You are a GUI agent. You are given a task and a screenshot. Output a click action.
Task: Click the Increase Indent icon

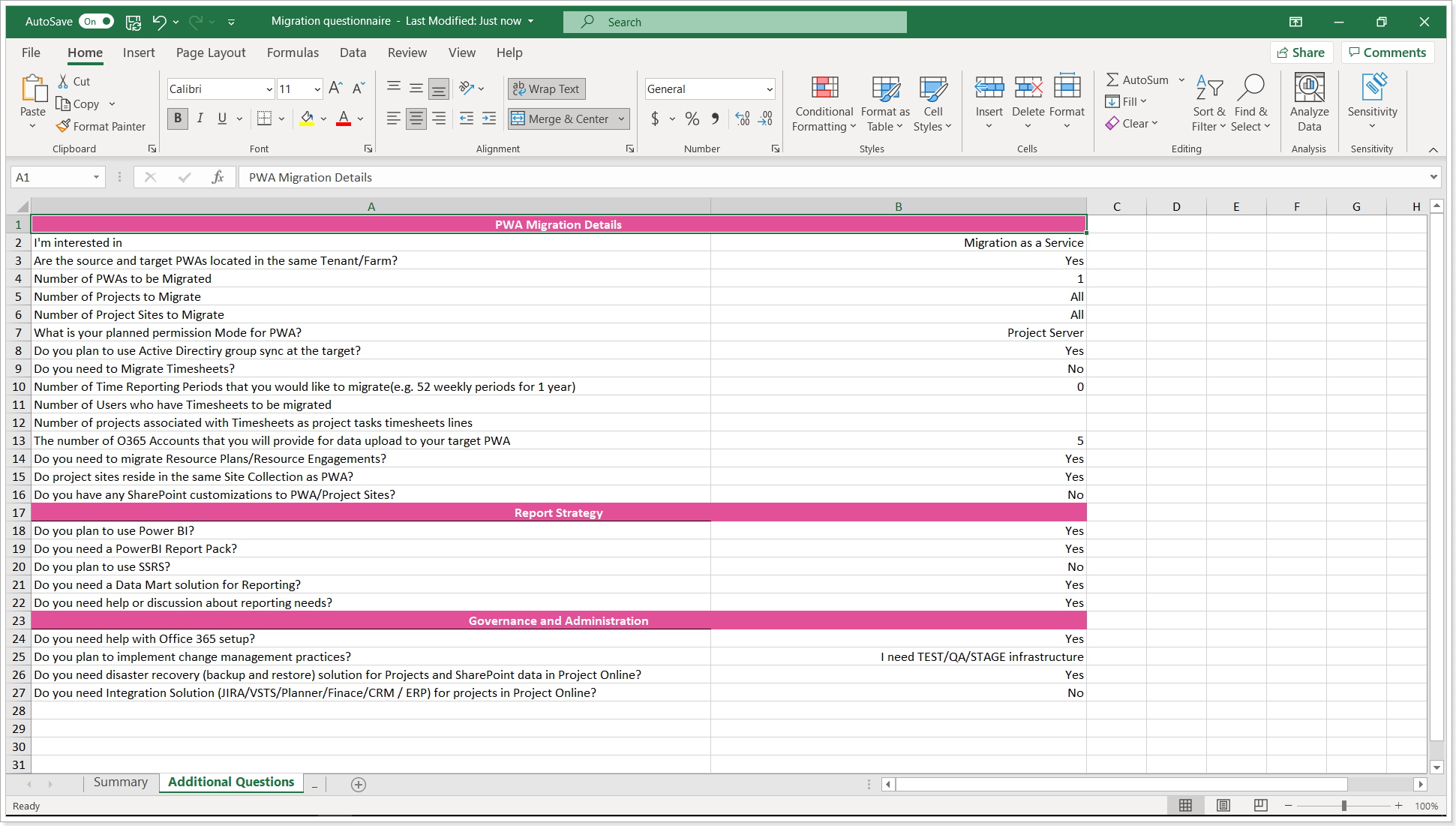click(489, 119)
